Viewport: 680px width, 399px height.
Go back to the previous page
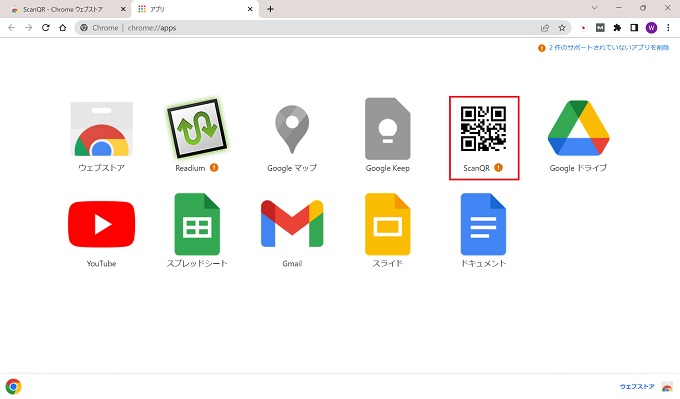[x=12, y=28]
